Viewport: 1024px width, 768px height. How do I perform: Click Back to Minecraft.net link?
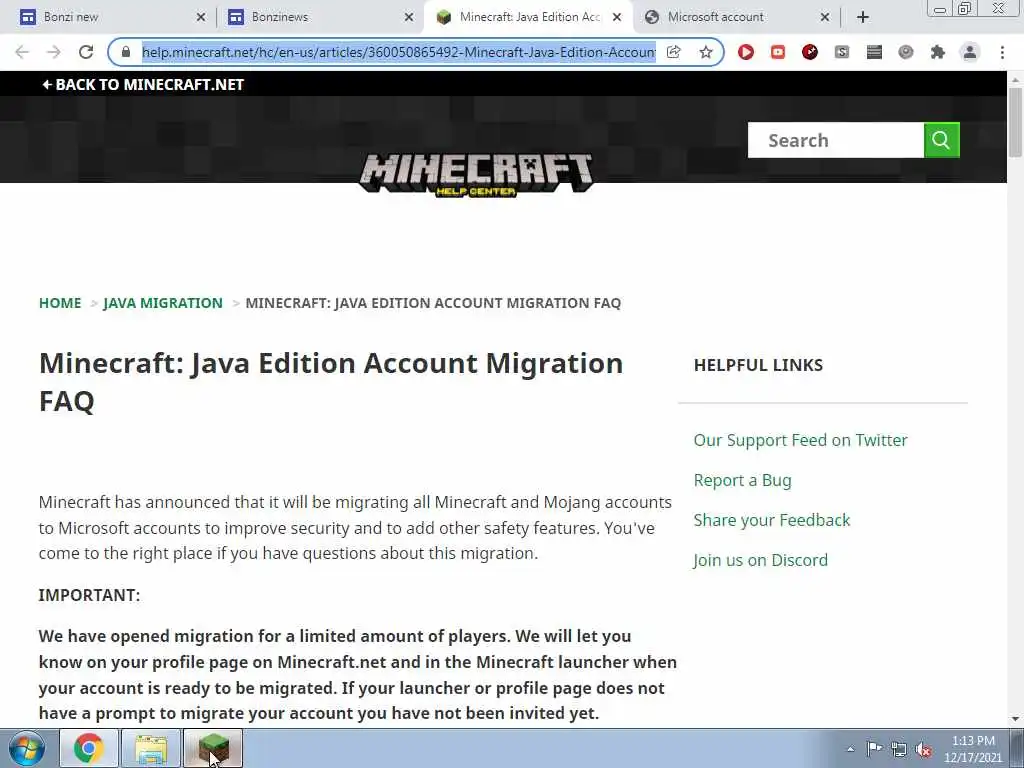pos(143,84)
